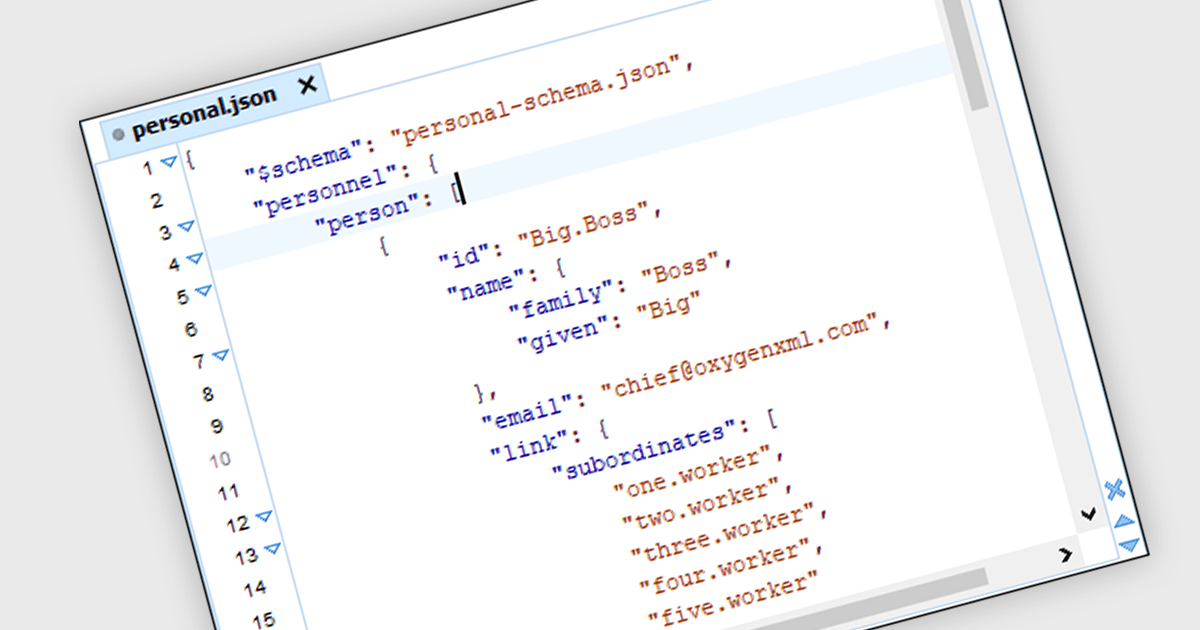Click the "Boss" family value
This screenshot has width=1200, height=630.
pos(680,267)
